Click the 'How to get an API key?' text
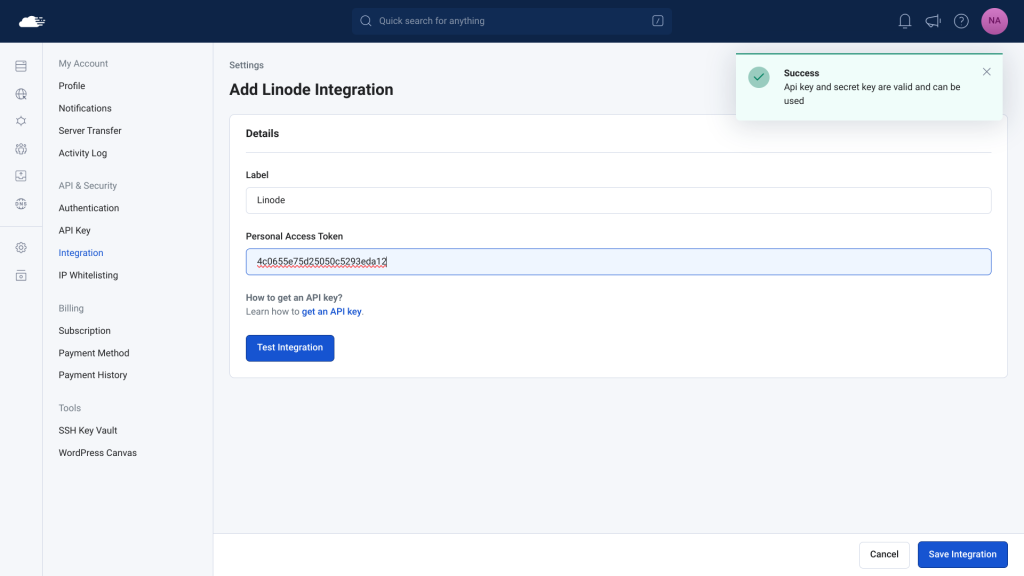The width and height of the screenshot is (1024, 576). (294, 298)
